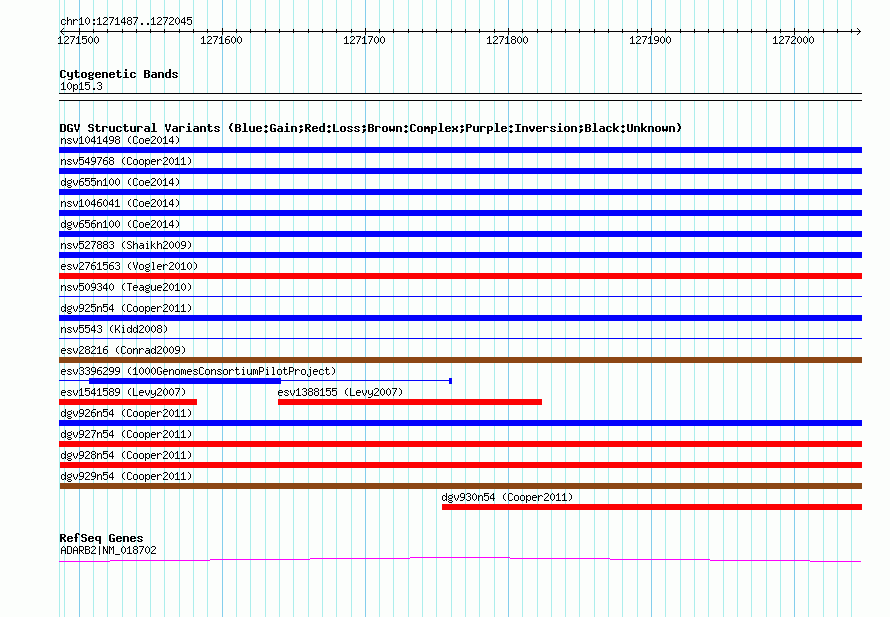Screen dimensions: 890x617
Task: Open the nsv549768 (Cooper2011) variant label
Action: tap(126, 161)
